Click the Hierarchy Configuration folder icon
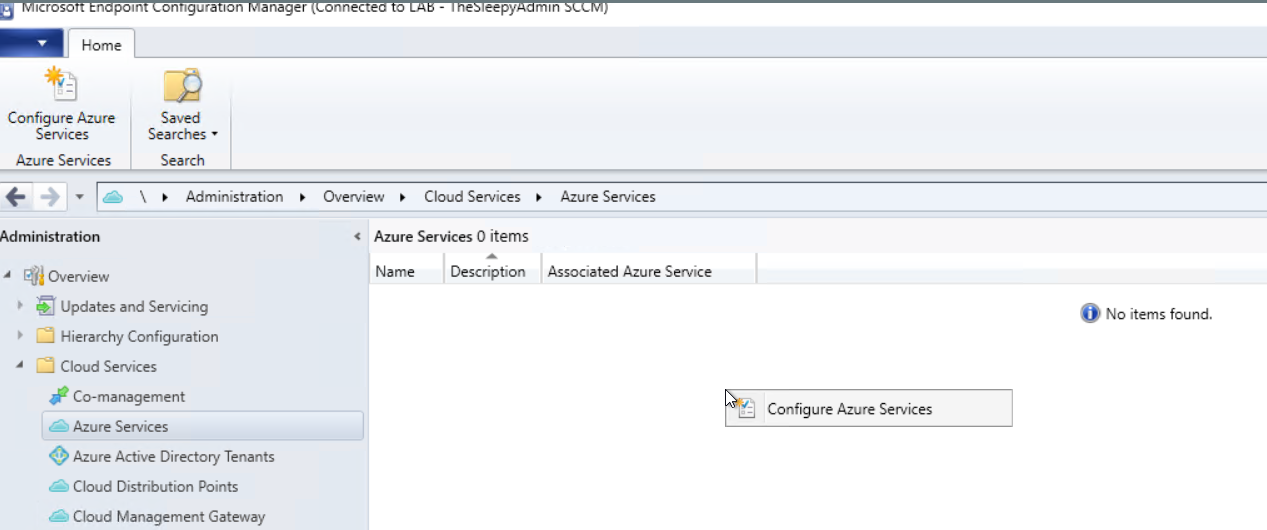This screenshot has height=530, width=1267. 45,337
